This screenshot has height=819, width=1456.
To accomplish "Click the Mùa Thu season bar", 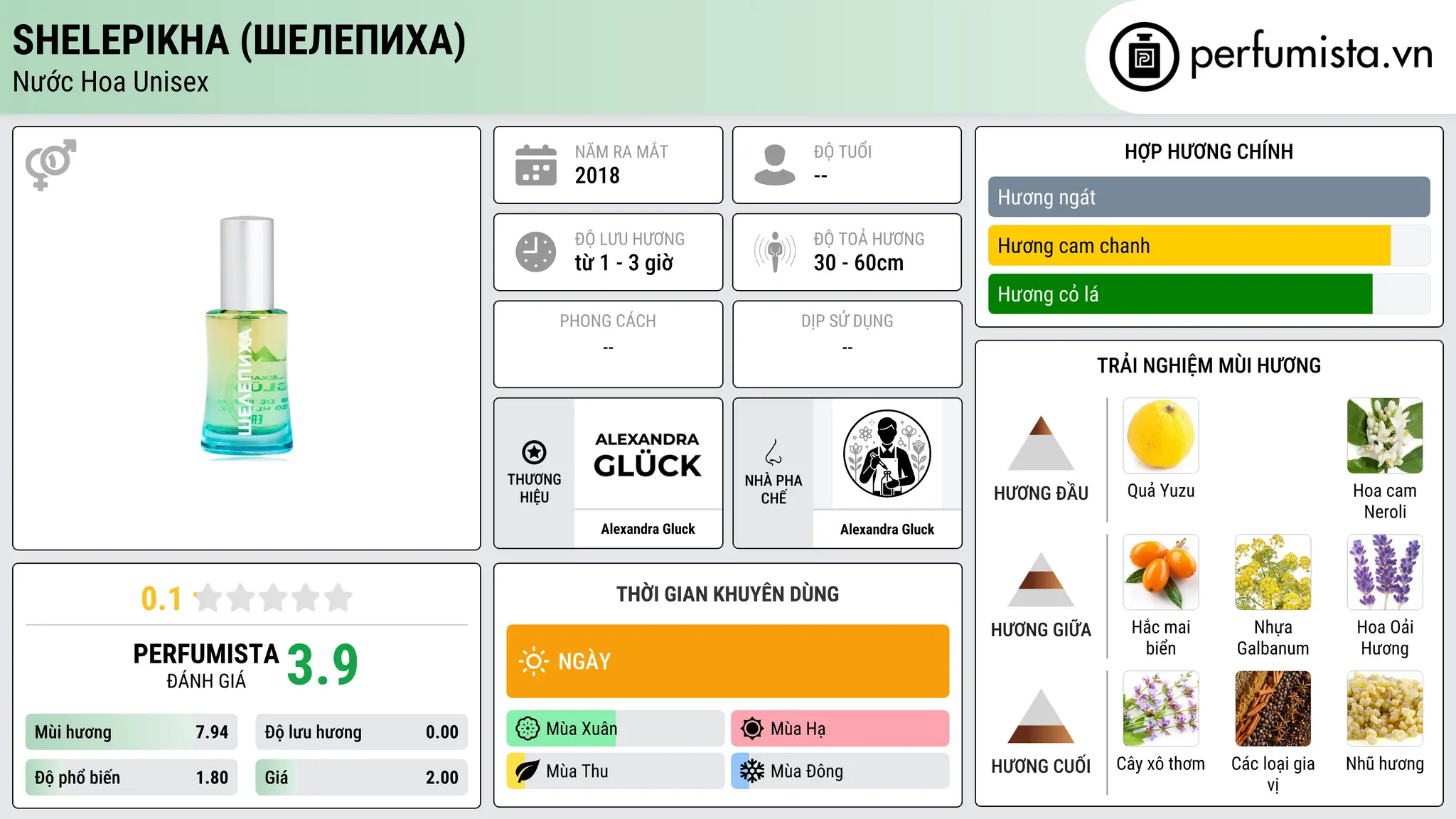I will coord(615,771).
